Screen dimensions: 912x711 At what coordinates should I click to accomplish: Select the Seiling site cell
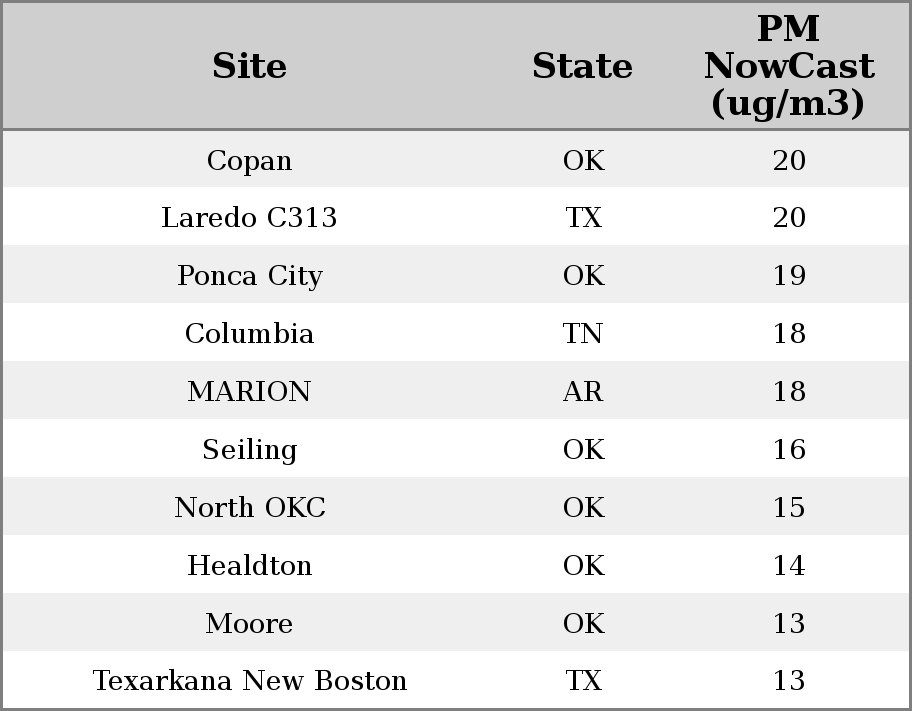click(x=249, y=450)
